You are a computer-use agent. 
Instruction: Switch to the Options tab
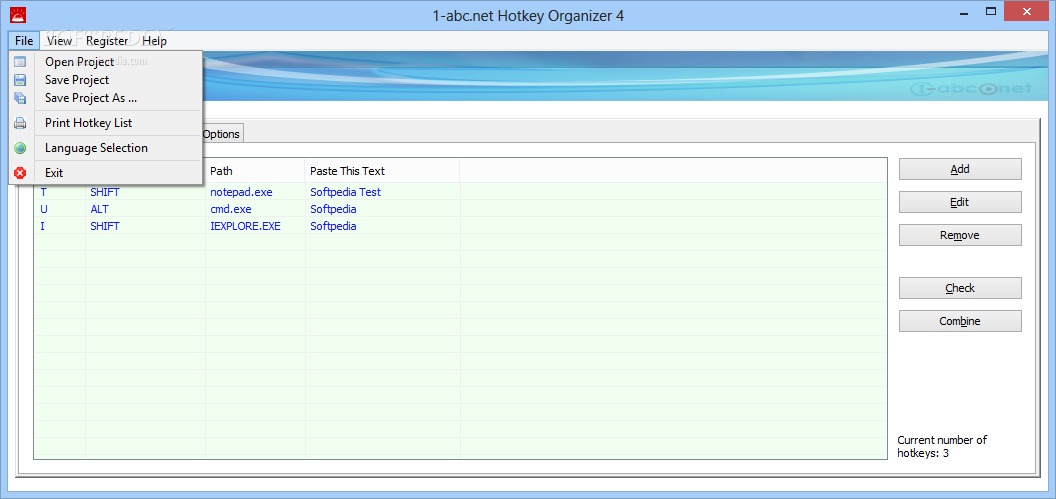(x=222, y=134)
